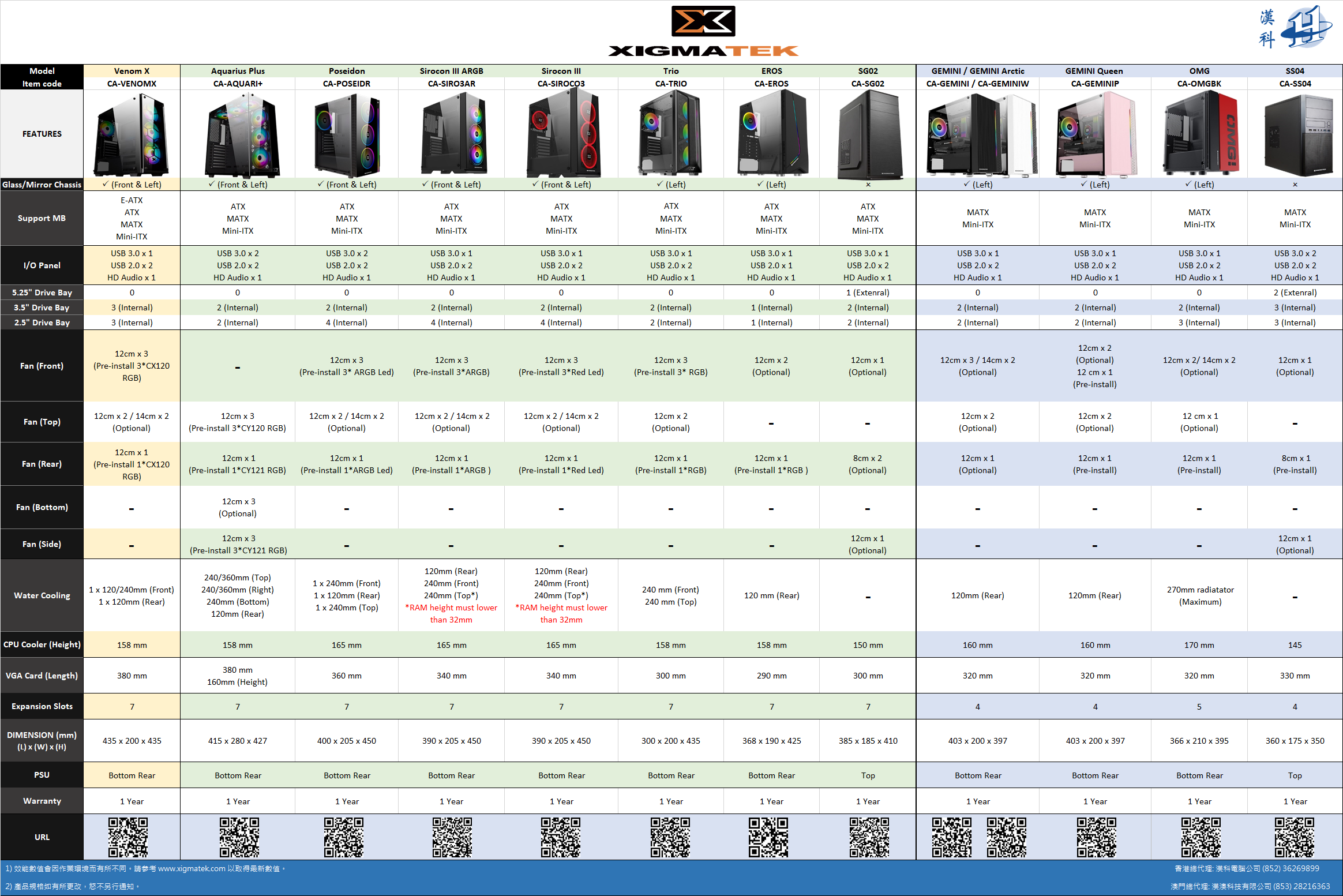This screenshot has width=1343, height=896.
Task: Click the EROS case image
Action: click(772, 133)
